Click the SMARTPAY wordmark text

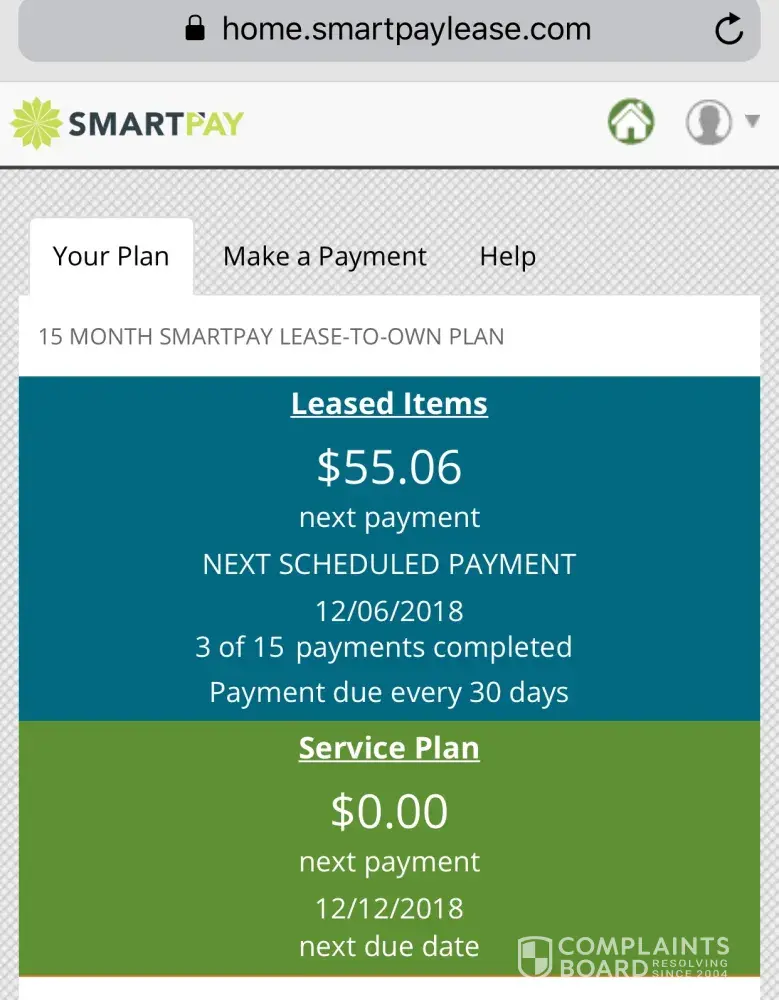pyautogui.click(x=156, y=124)
